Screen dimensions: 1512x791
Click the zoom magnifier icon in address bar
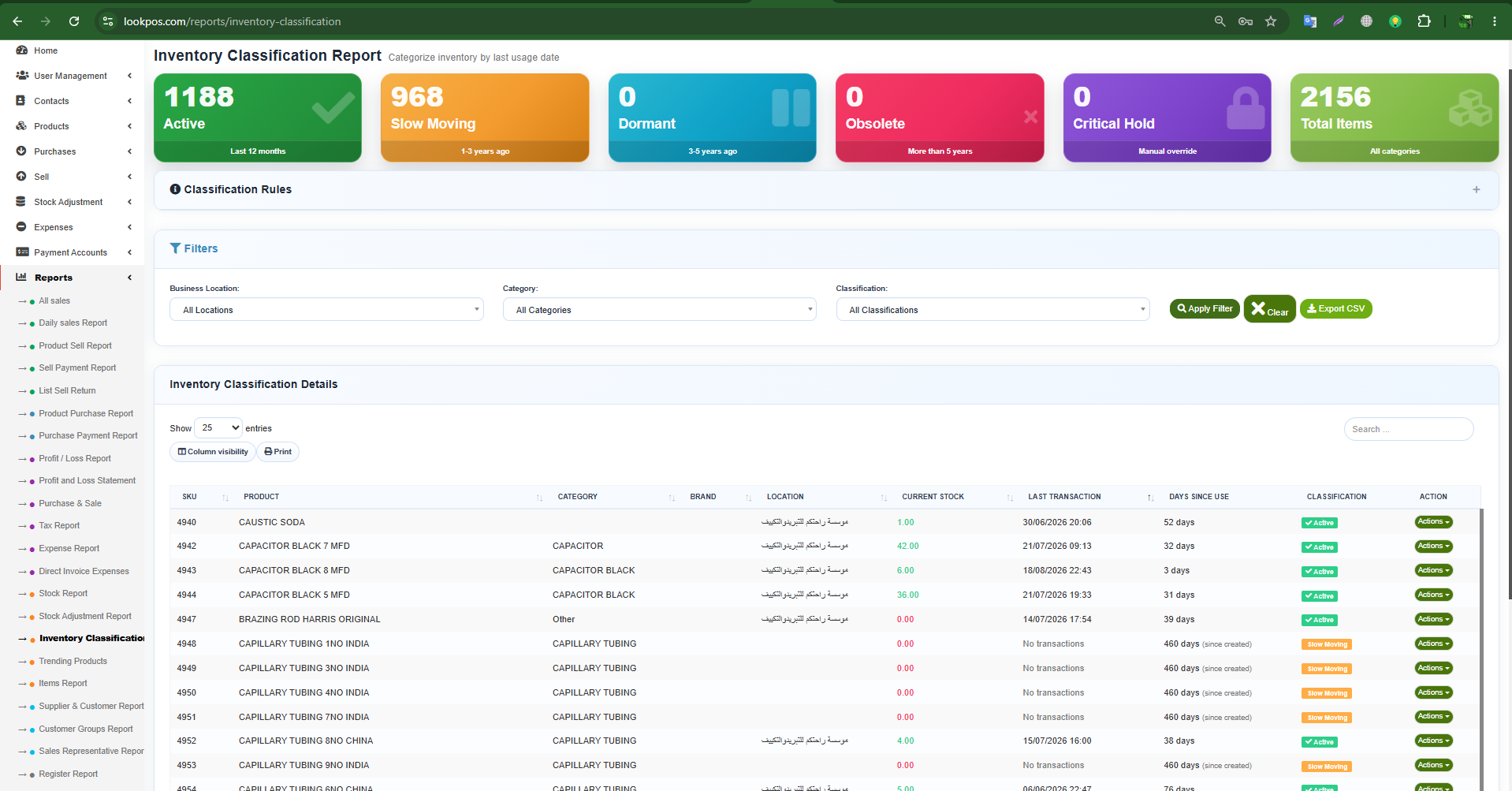click(x=1220, y=21)
